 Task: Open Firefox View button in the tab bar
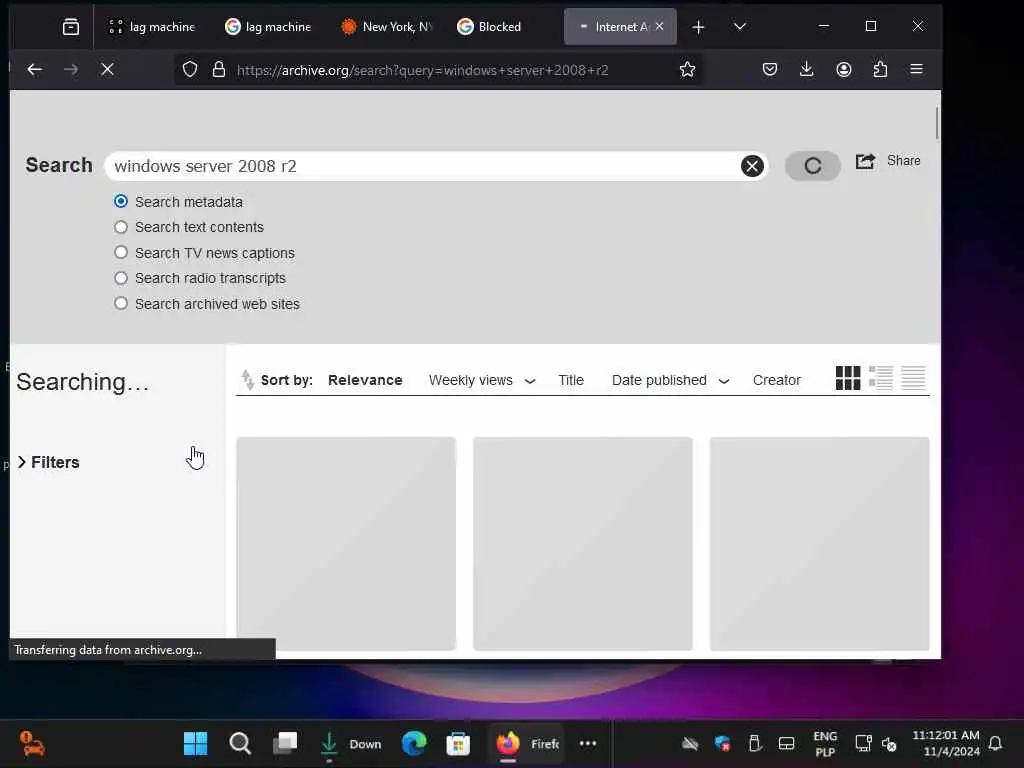pyautogui.click(x=71, y=27)
